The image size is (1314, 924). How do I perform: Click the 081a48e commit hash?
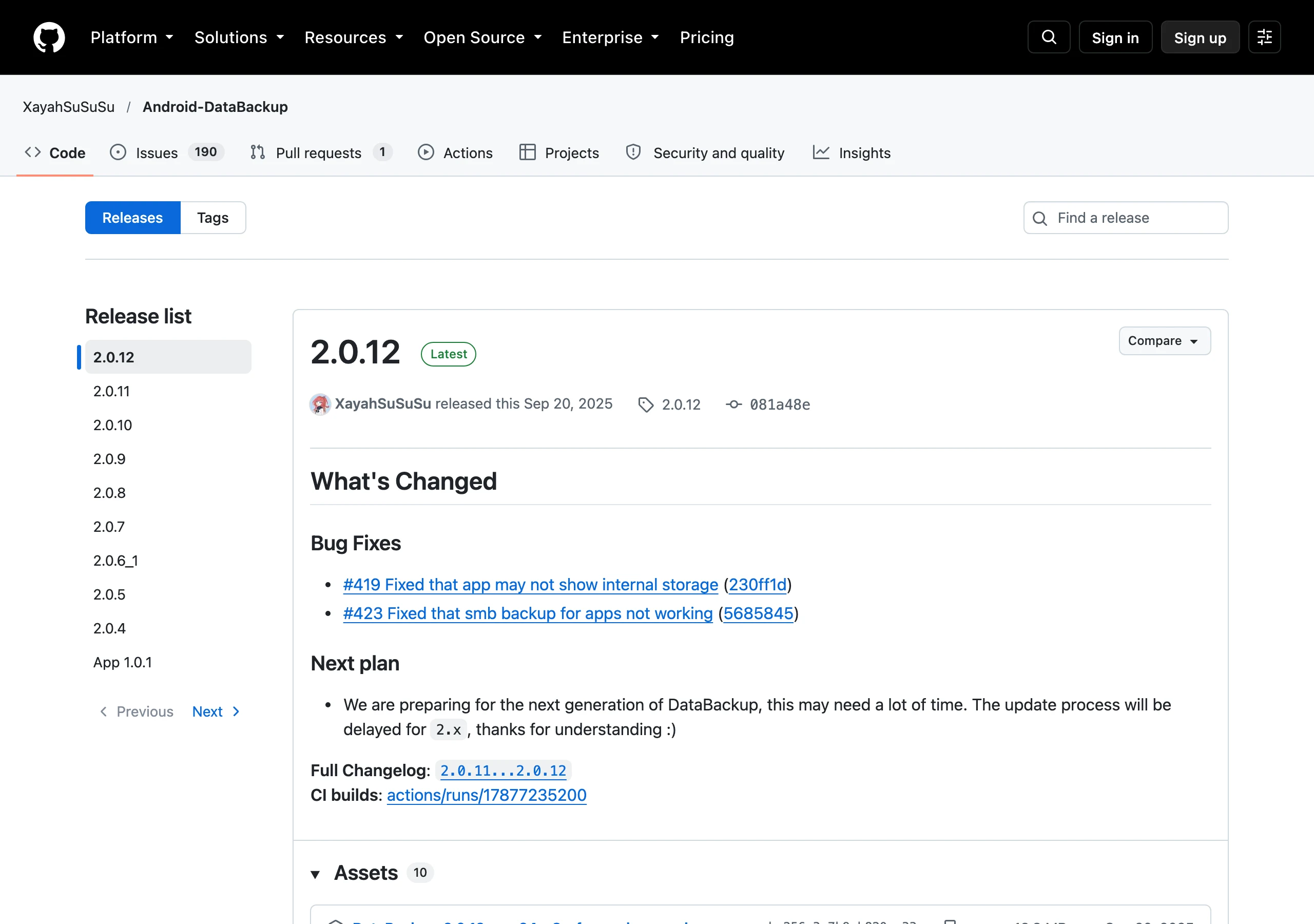pyautogui.click(x=780, y=405)
